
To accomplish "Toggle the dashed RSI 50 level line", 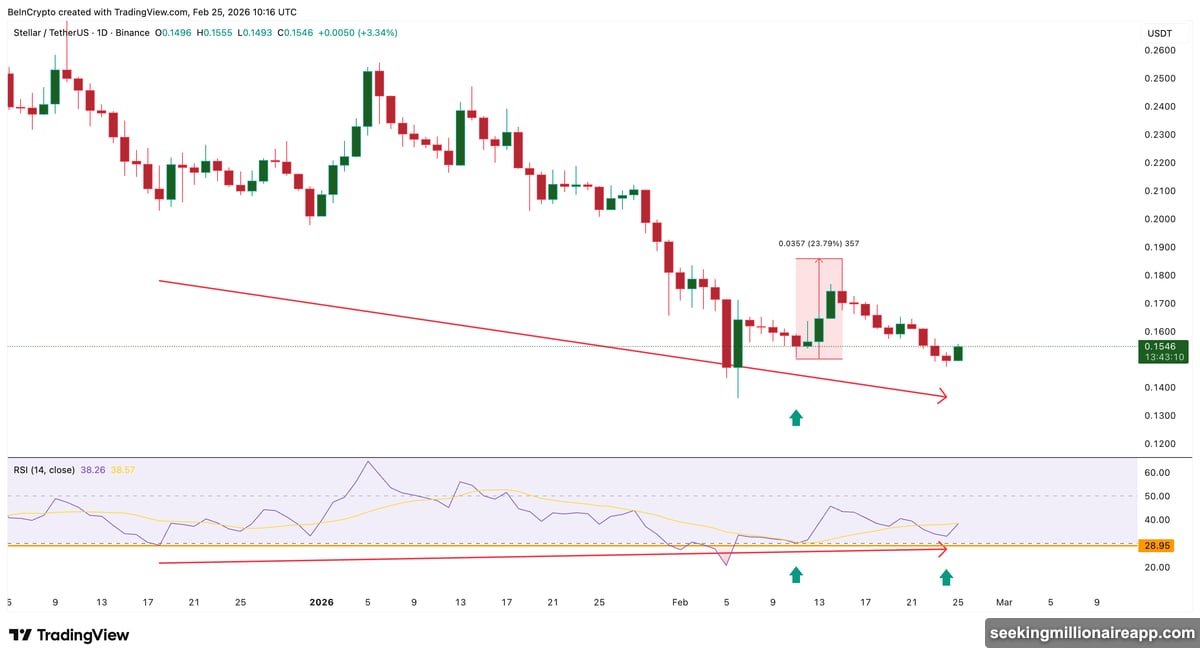I will tap(600, 496).
